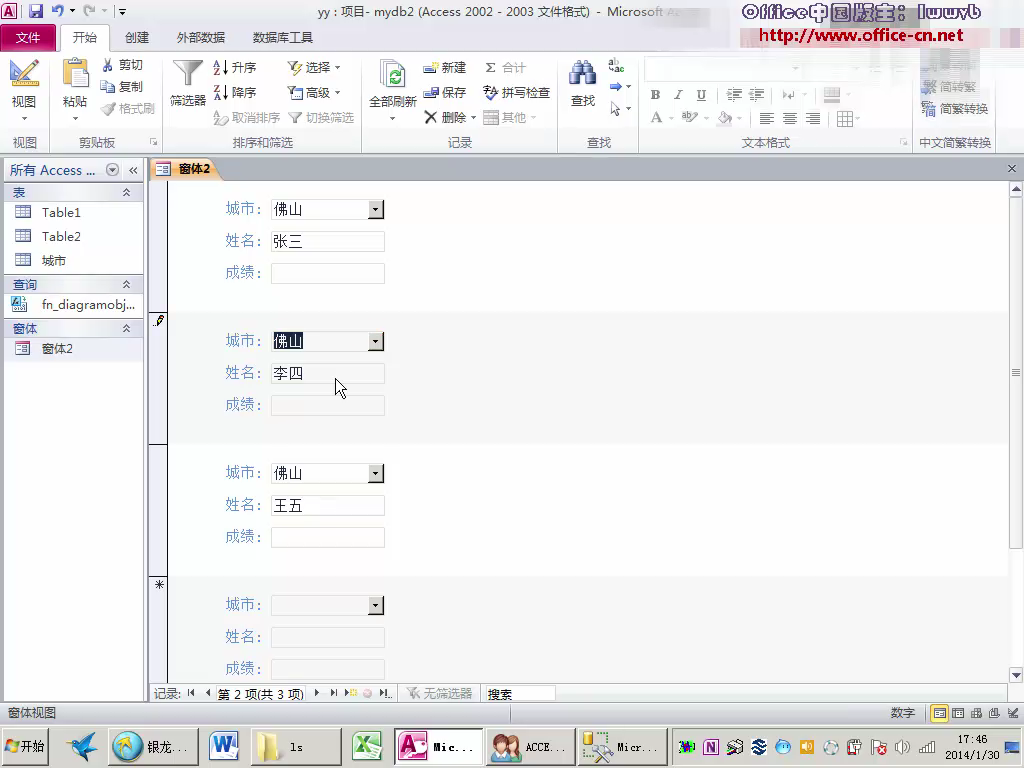The height and width of the screenshot is (768, 1024).
Task: Open the Excel app on the taskbar
Action: tap(367, 746)
